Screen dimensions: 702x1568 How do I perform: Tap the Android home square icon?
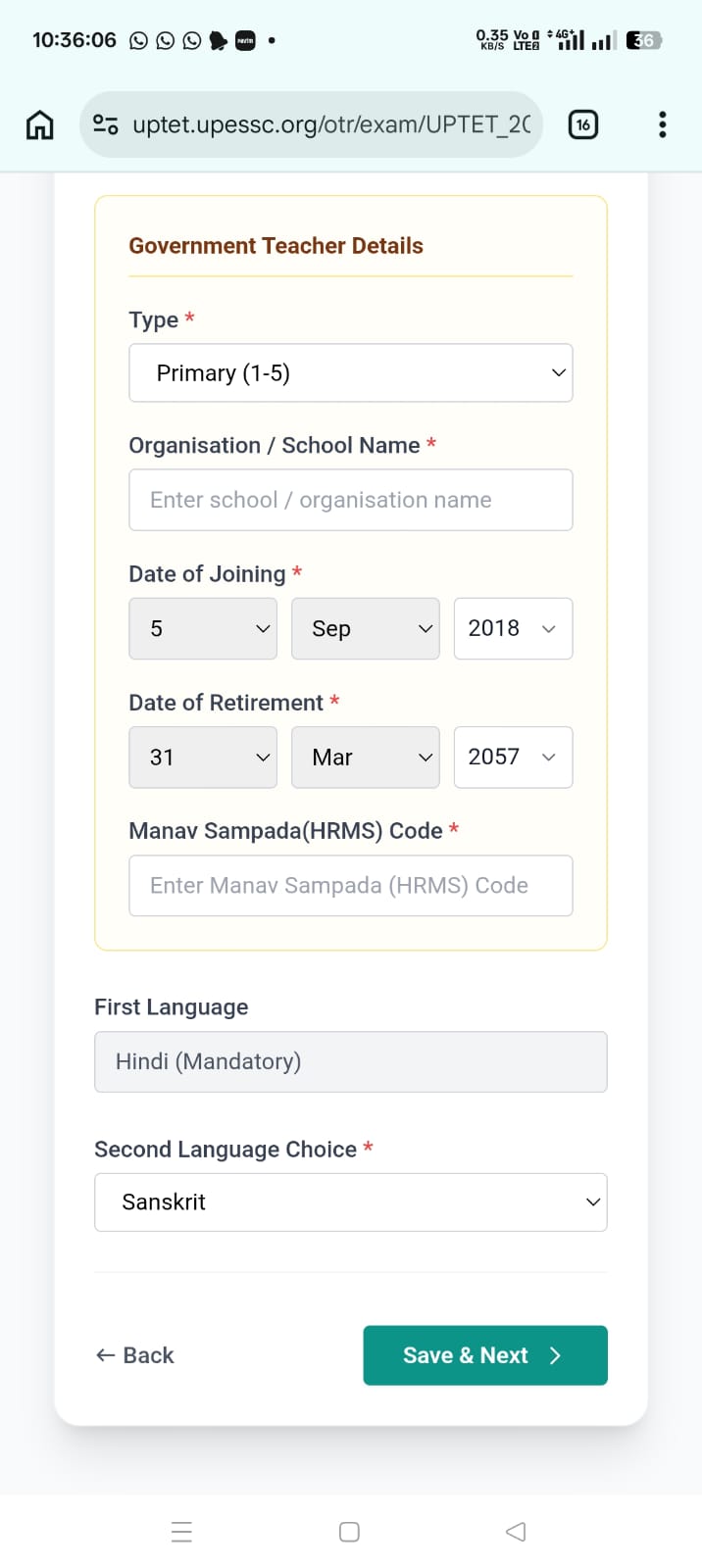pos(349,1532)
